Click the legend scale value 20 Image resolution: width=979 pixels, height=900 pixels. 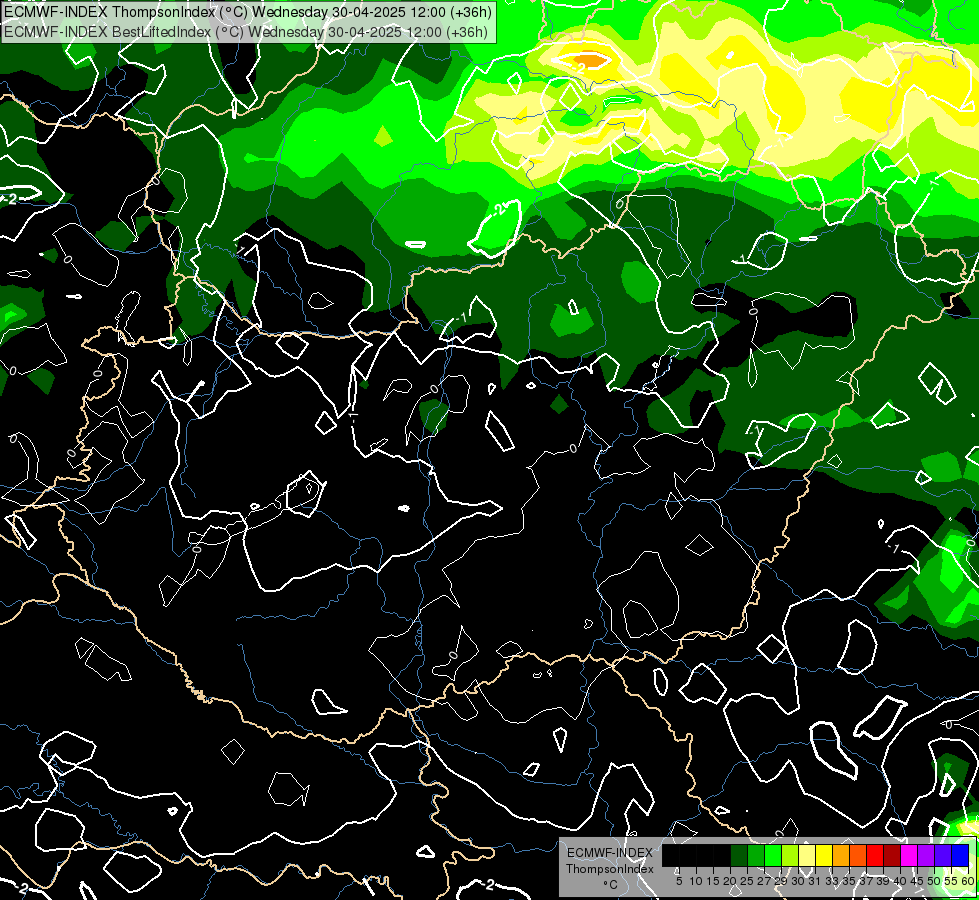click(731, 881)
